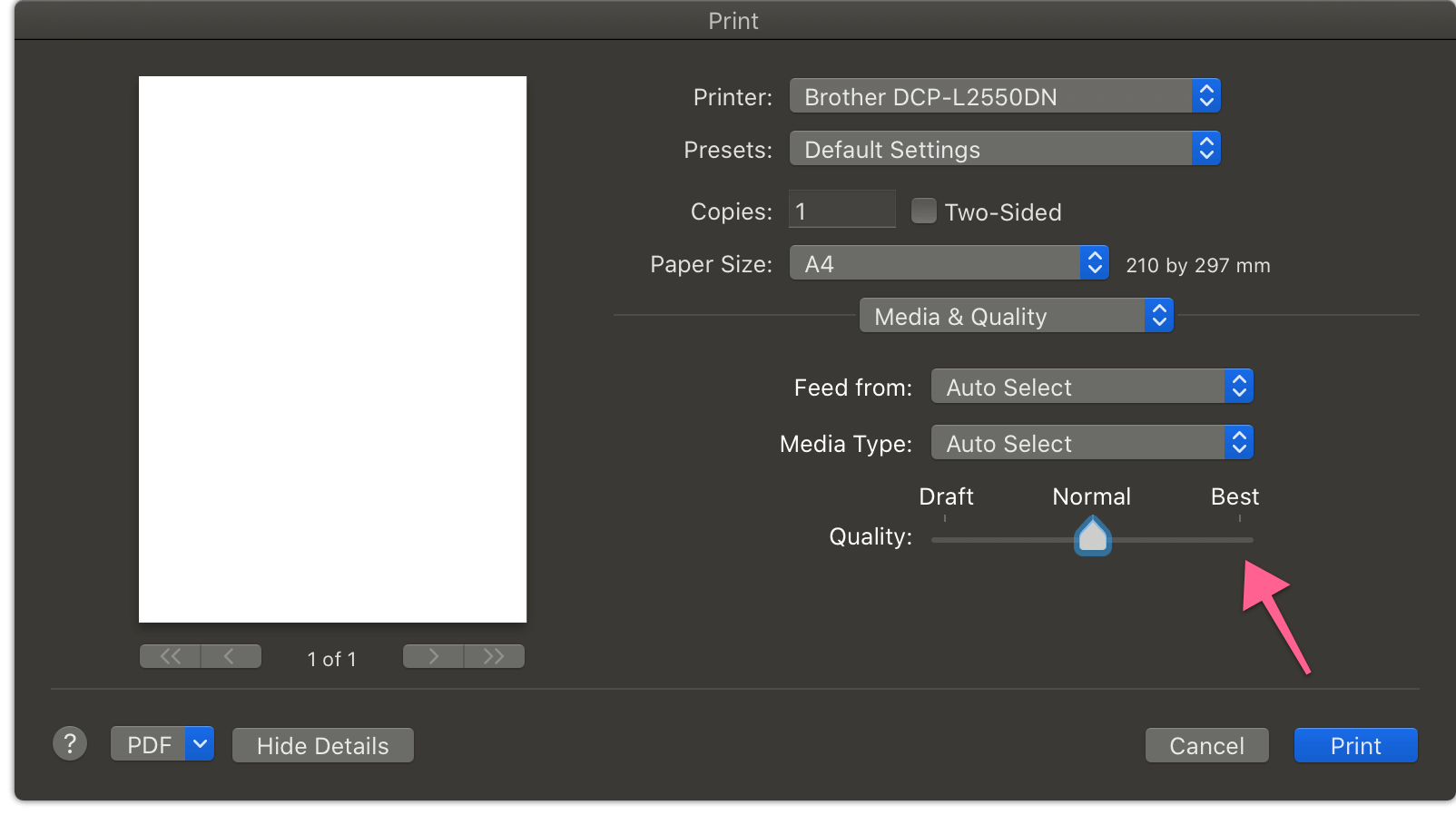Viewport: 1456px width, 815px height.
Task: Open the Media Type Auto Select dropdown
Action: click(1092, 443)
